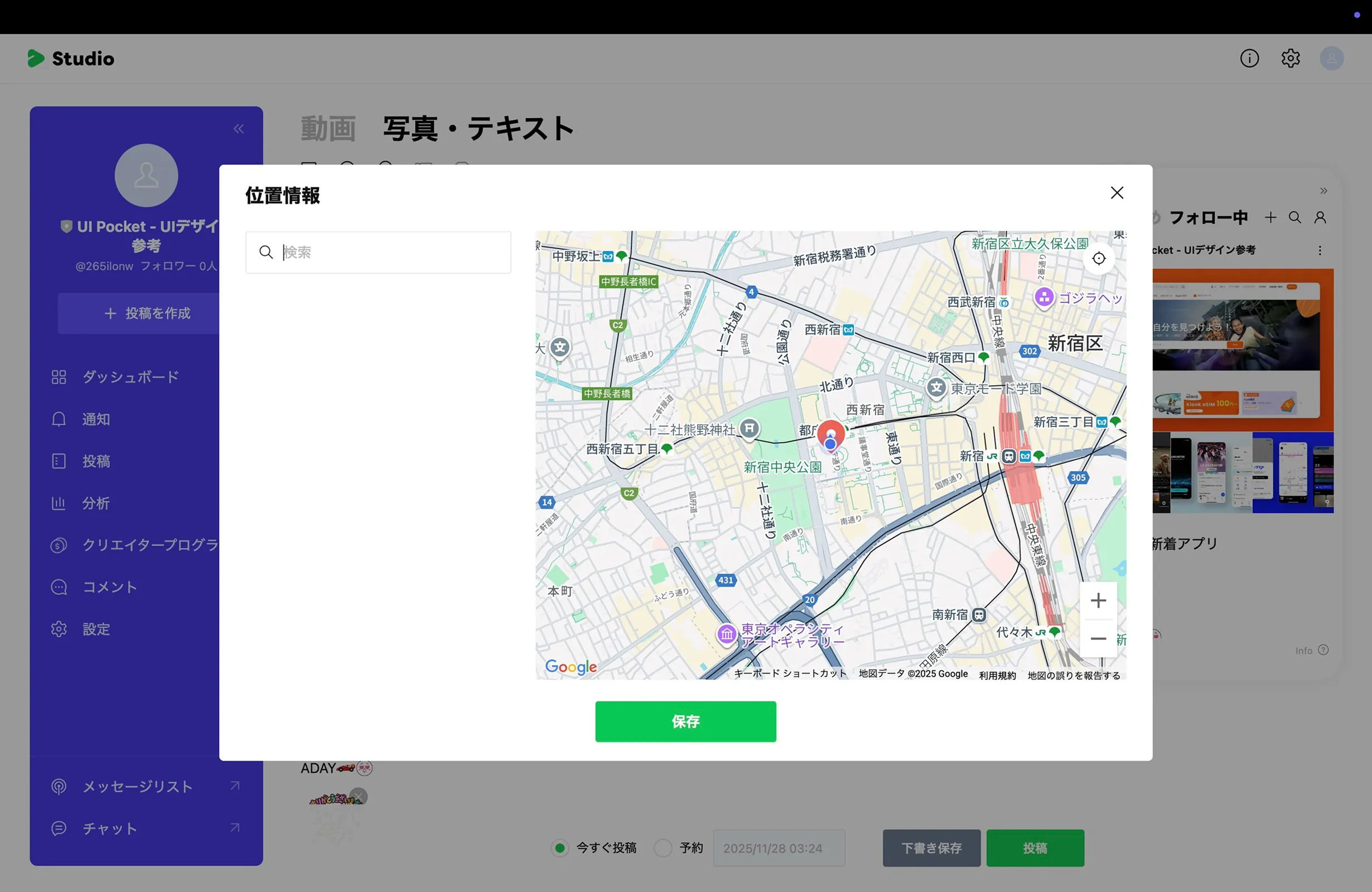
Task: Select ゴジラヘッド landmark marker on map
Action: [x=1044, y=298]
